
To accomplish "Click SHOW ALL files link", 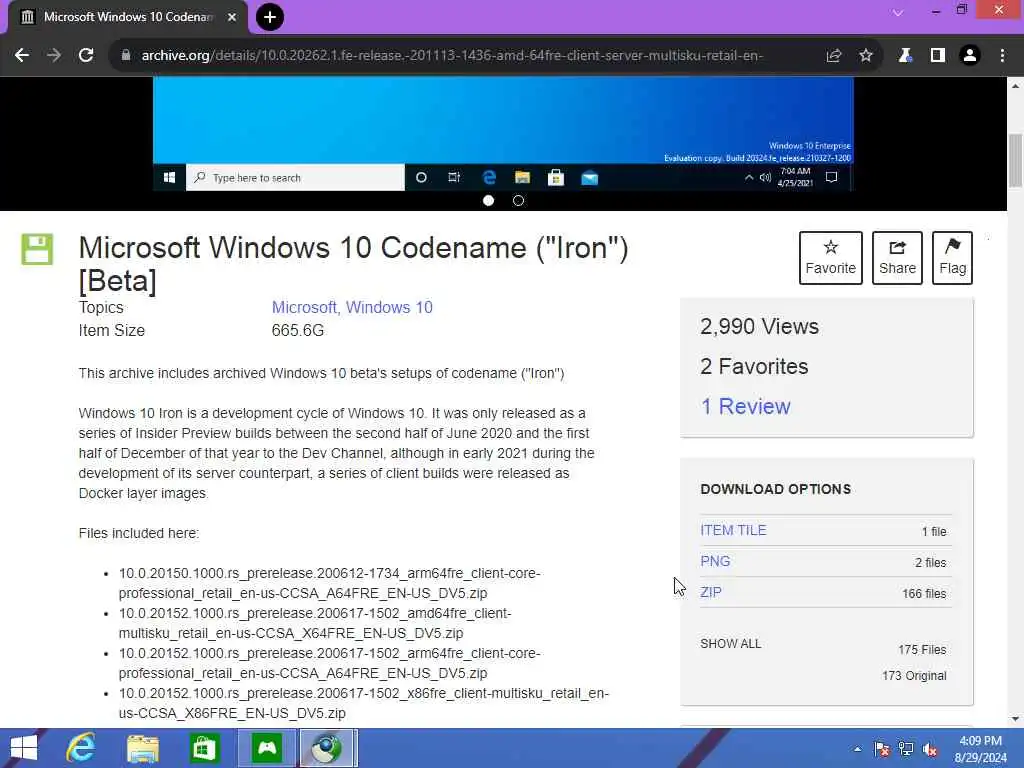I will (x=731, y=644).
